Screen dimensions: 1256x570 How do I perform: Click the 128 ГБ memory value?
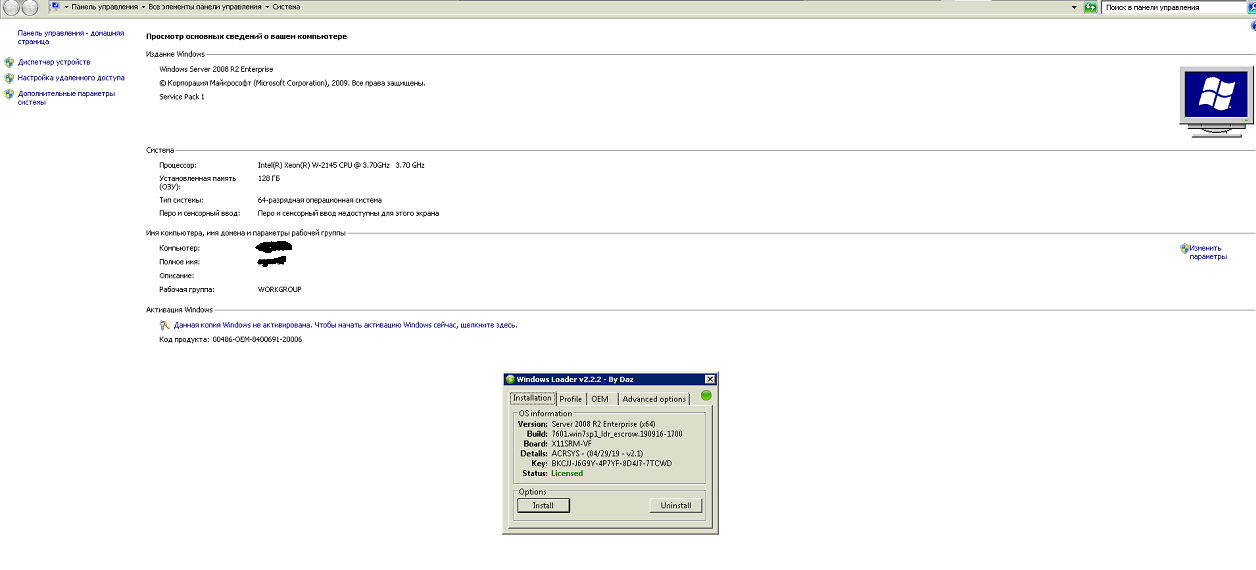269,178
